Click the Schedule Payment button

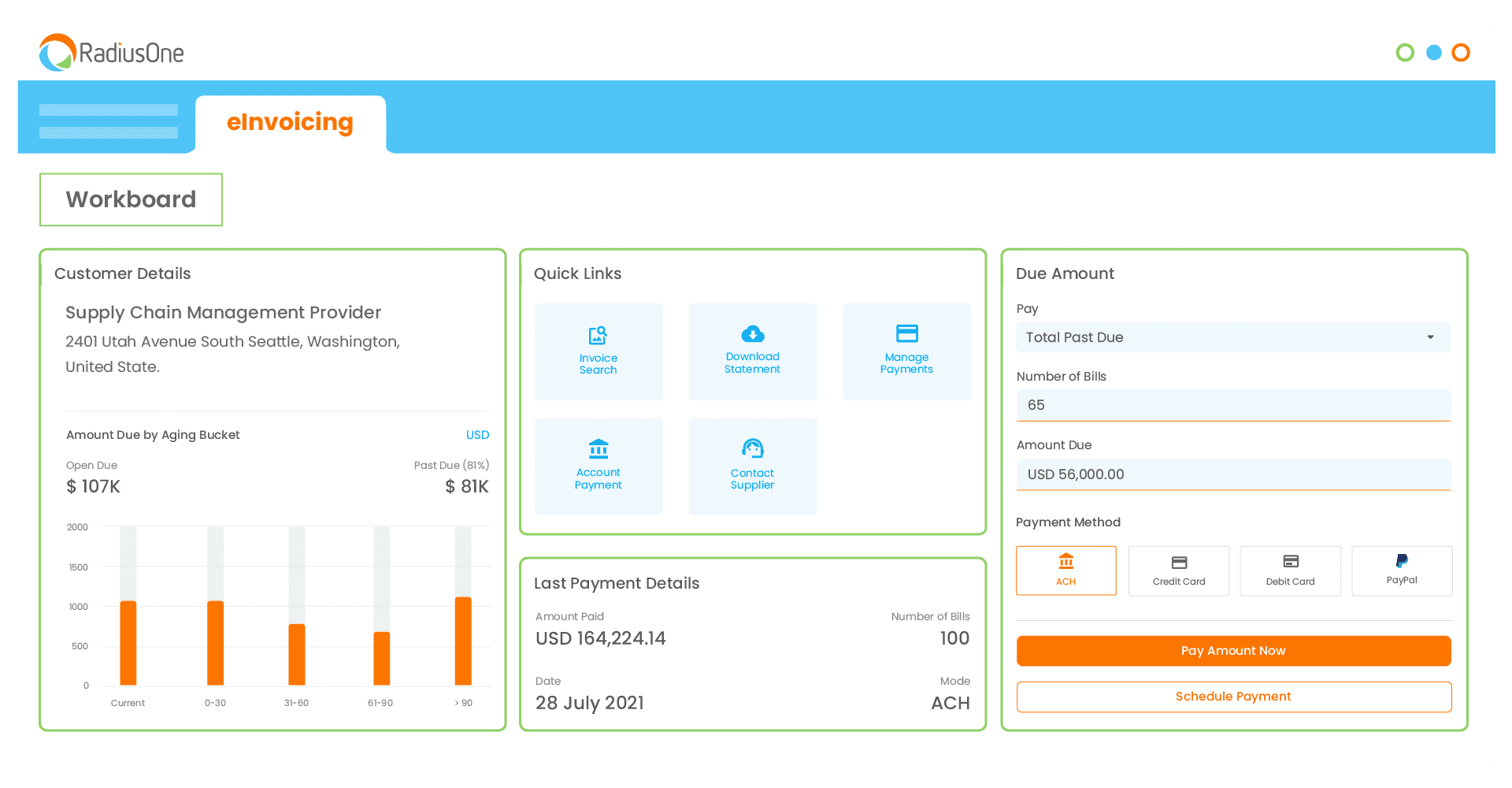(x=1232, y=697)
